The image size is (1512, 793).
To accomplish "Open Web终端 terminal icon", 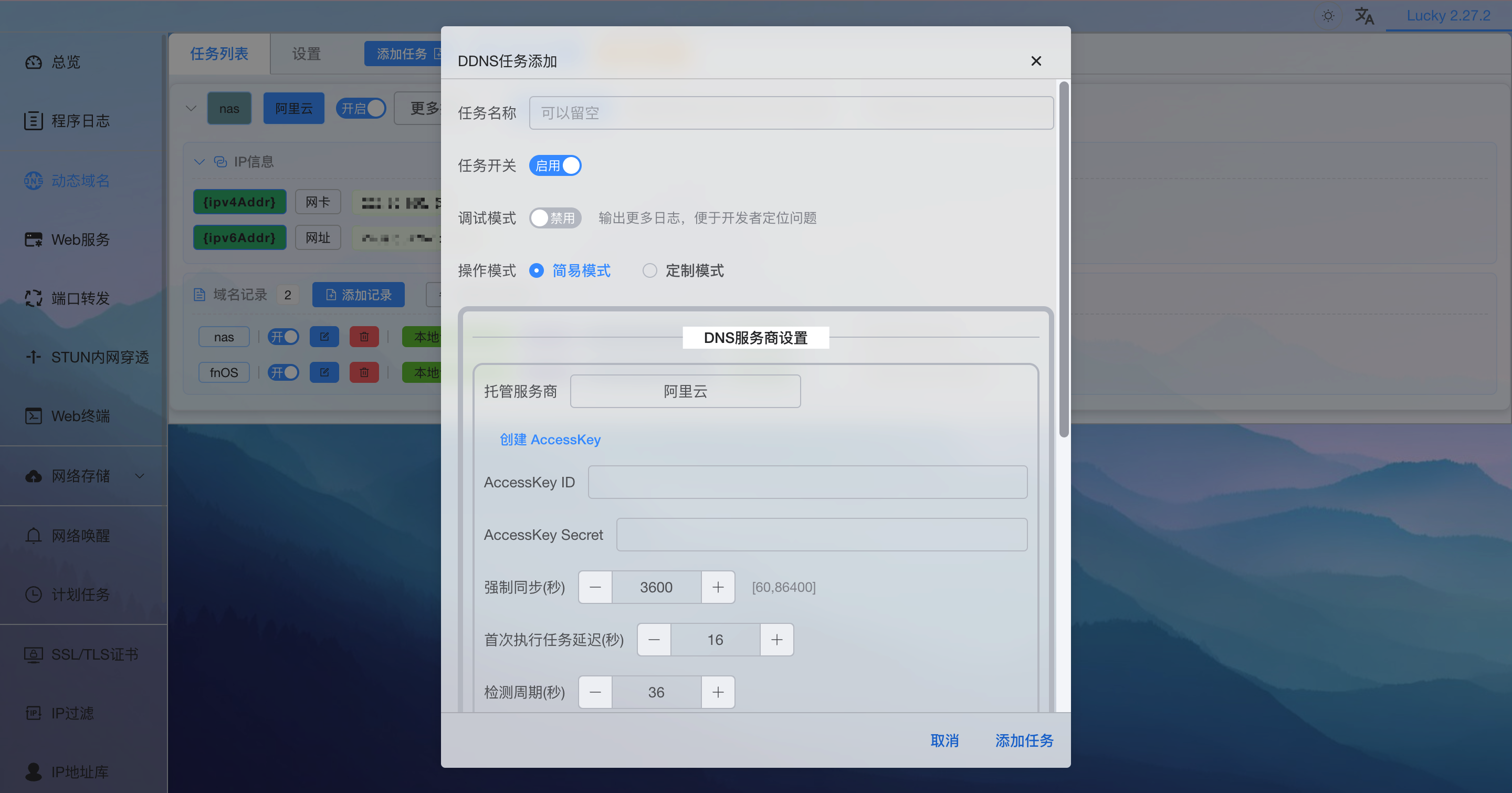I will click(x=34, y=416).
